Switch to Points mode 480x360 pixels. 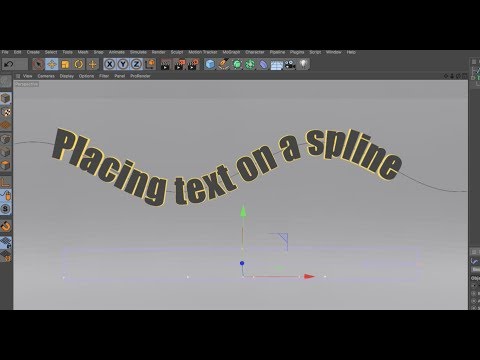5,139
